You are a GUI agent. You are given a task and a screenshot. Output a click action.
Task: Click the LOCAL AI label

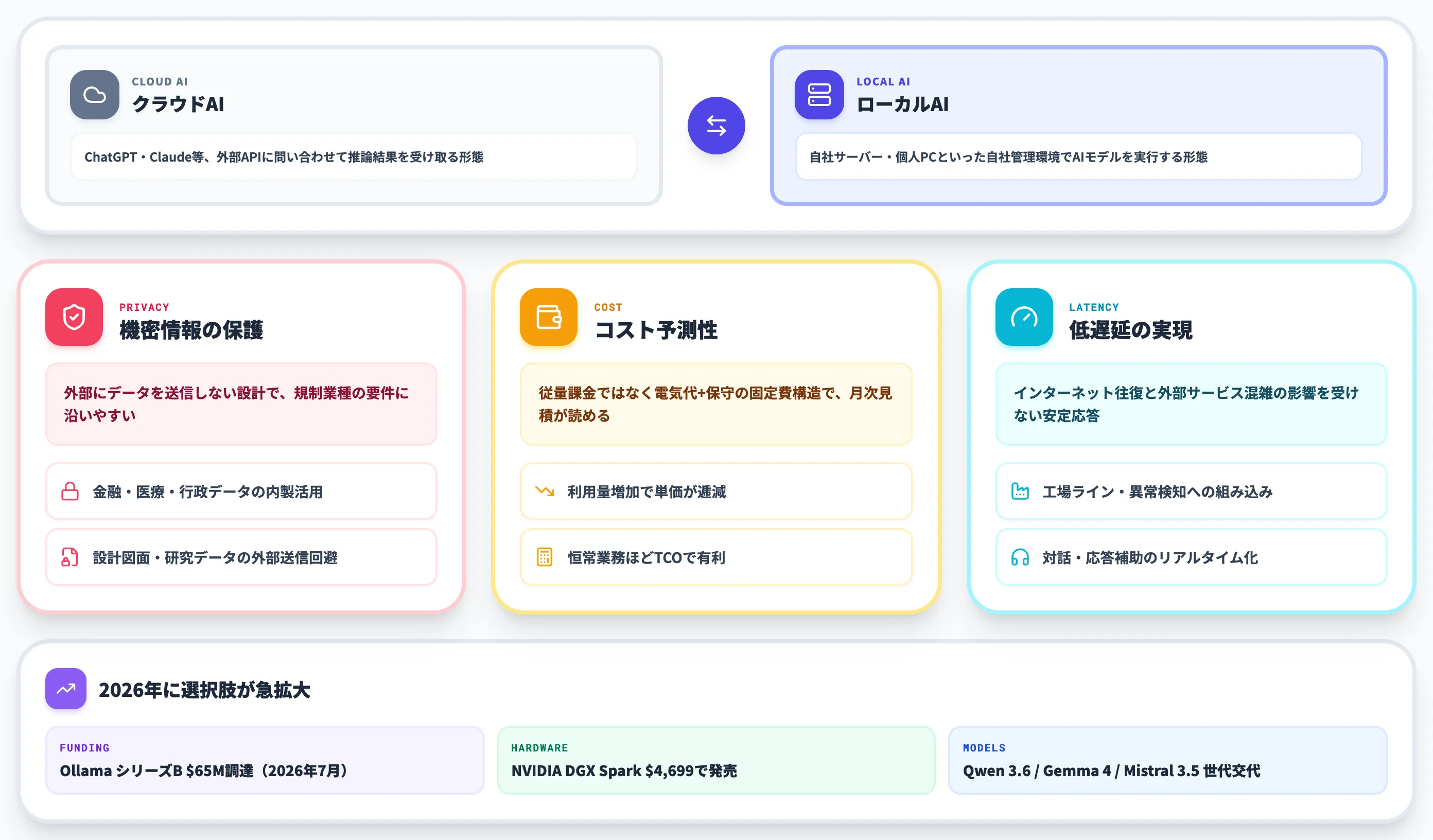pos(883,81)
